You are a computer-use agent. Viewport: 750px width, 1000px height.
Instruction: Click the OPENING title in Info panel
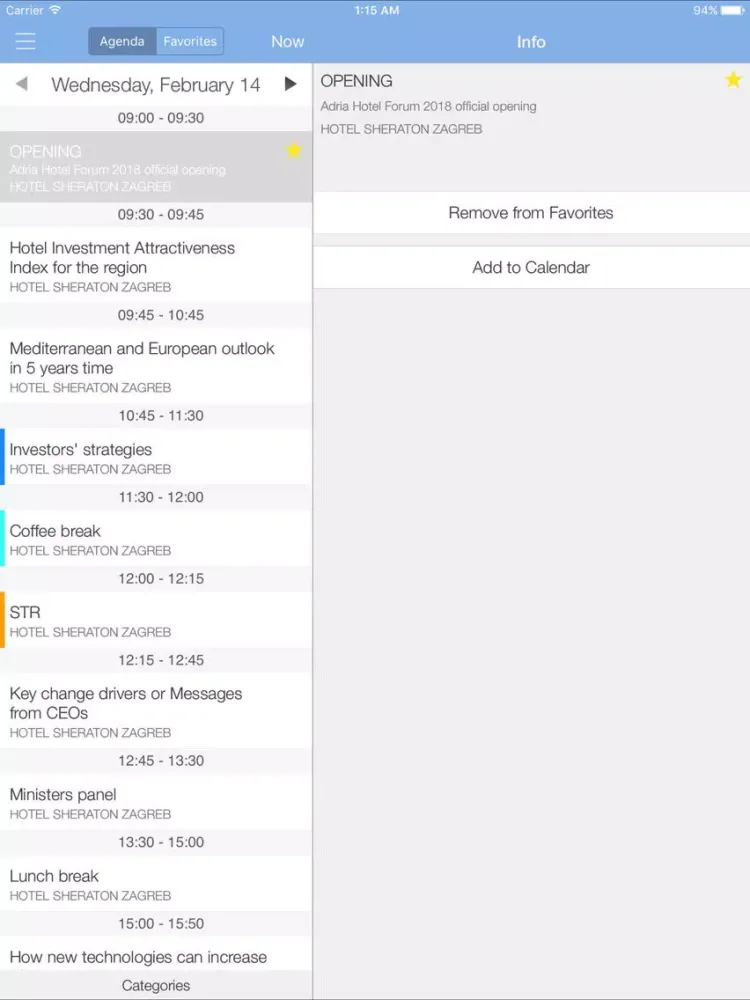coord(357,81)
